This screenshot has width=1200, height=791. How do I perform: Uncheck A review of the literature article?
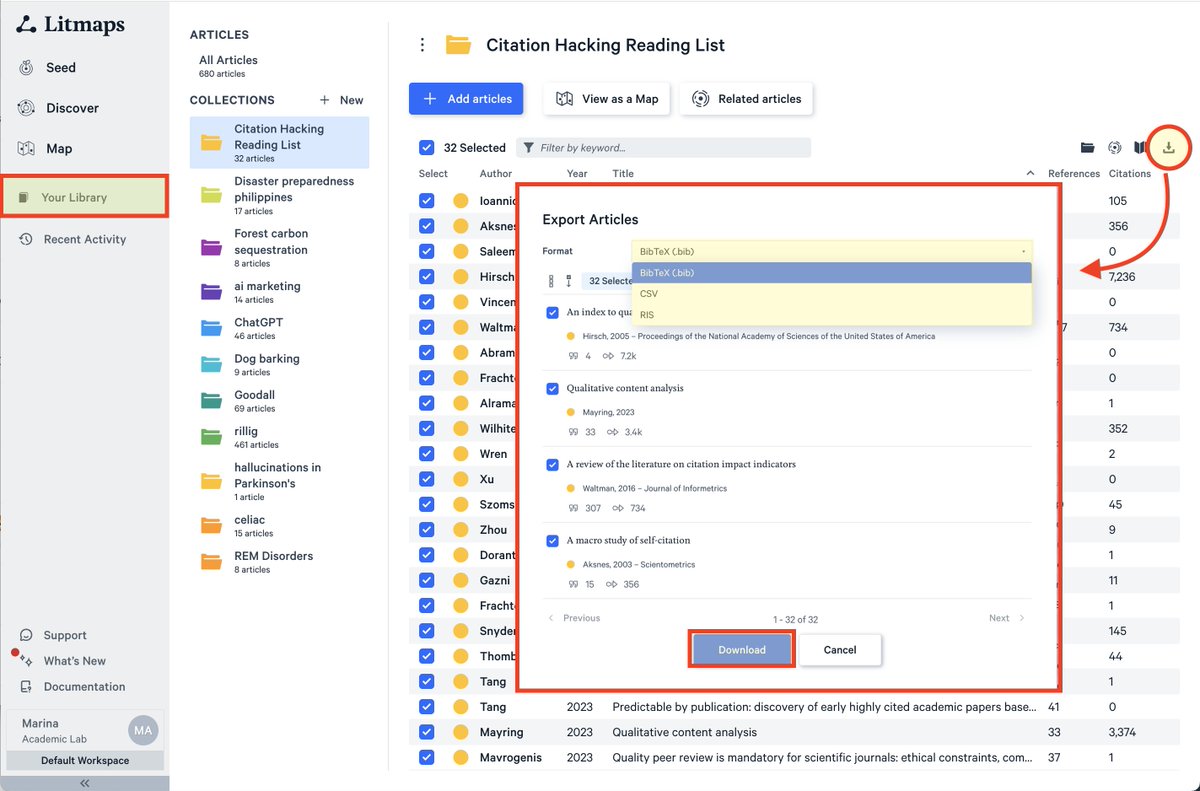552,464
